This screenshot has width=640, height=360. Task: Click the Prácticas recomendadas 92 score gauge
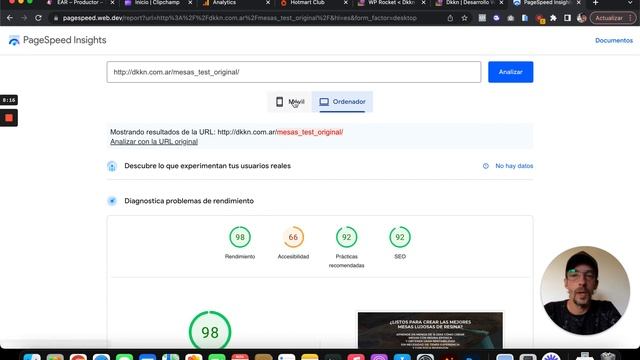(x=347, y=237)
